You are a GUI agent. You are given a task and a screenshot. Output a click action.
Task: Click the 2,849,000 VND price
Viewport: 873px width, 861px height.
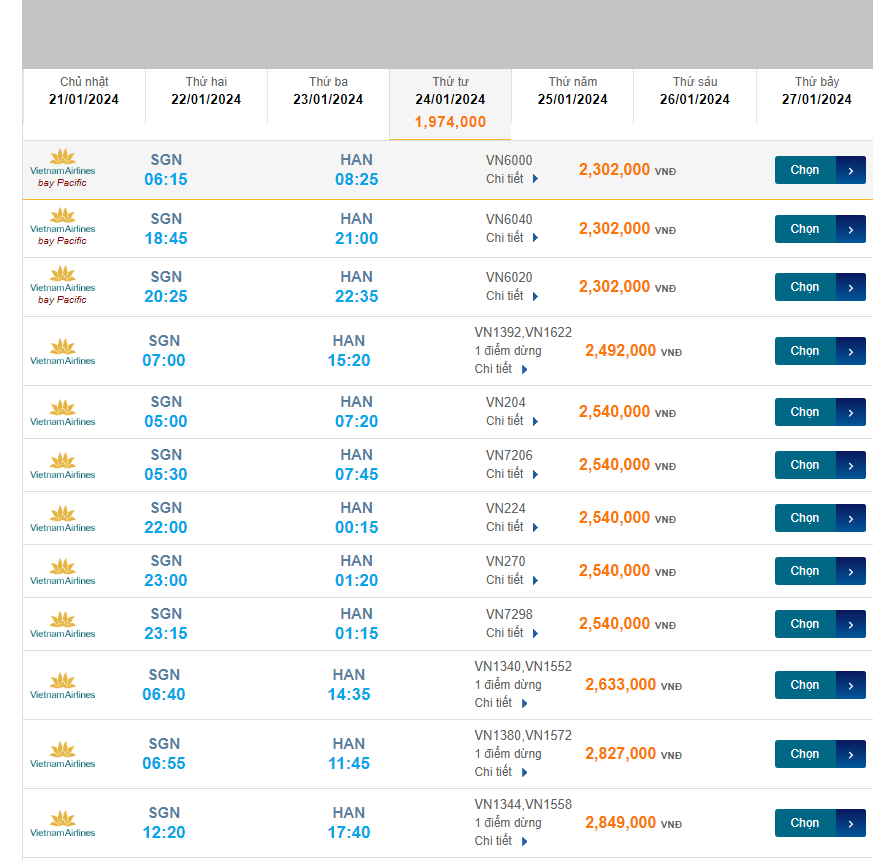[620, 823]
